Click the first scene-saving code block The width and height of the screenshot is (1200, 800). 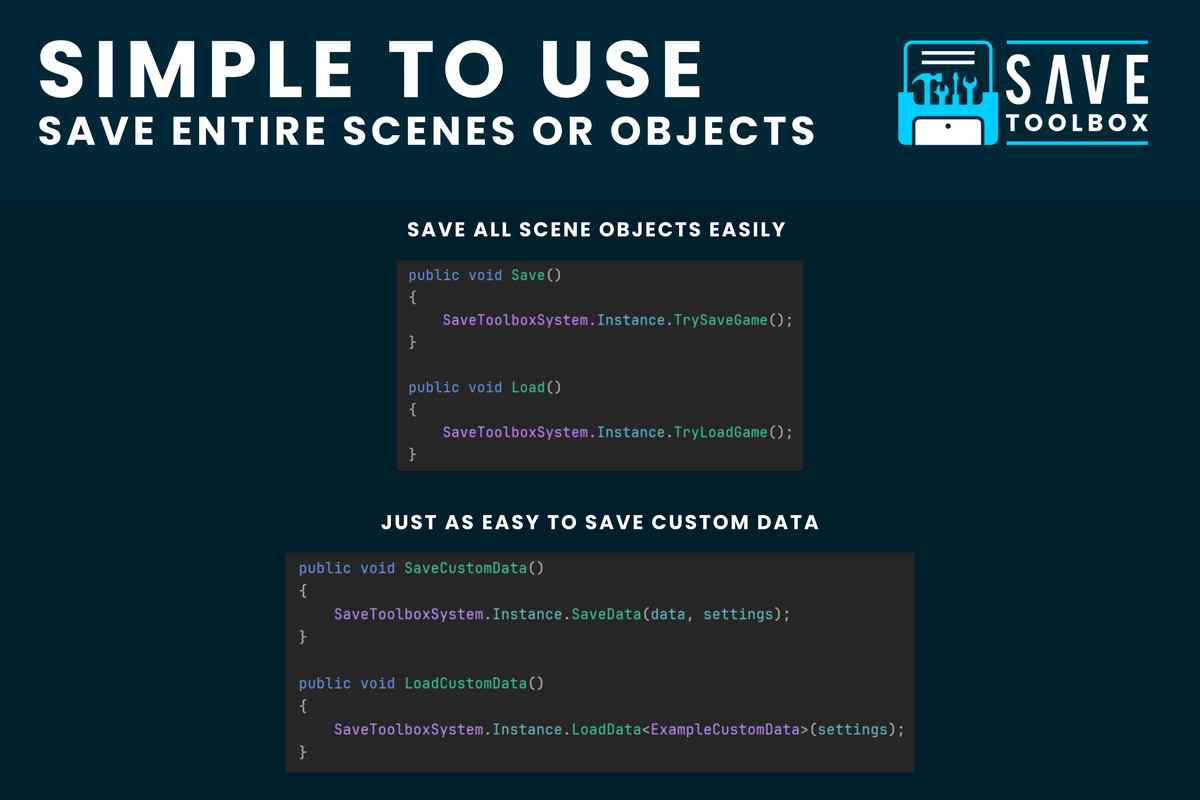pos(600,366)
